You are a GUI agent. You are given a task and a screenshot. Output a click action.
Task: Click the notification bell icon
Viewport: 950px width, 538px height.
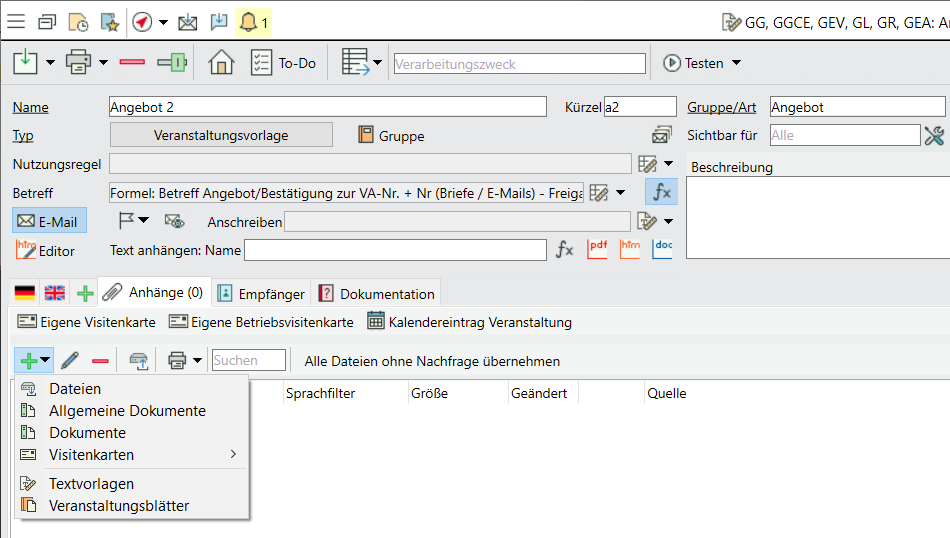[248, 21]
